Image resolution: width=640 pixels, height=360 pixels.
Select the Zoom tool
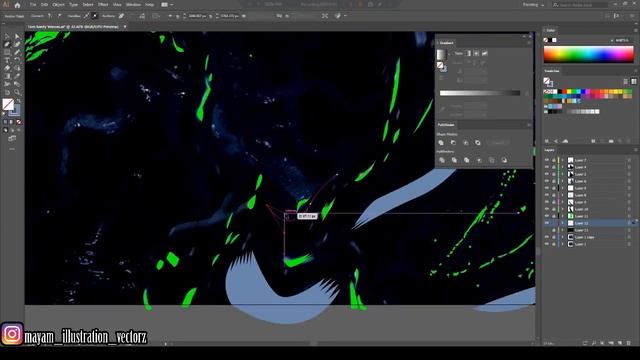17,92
